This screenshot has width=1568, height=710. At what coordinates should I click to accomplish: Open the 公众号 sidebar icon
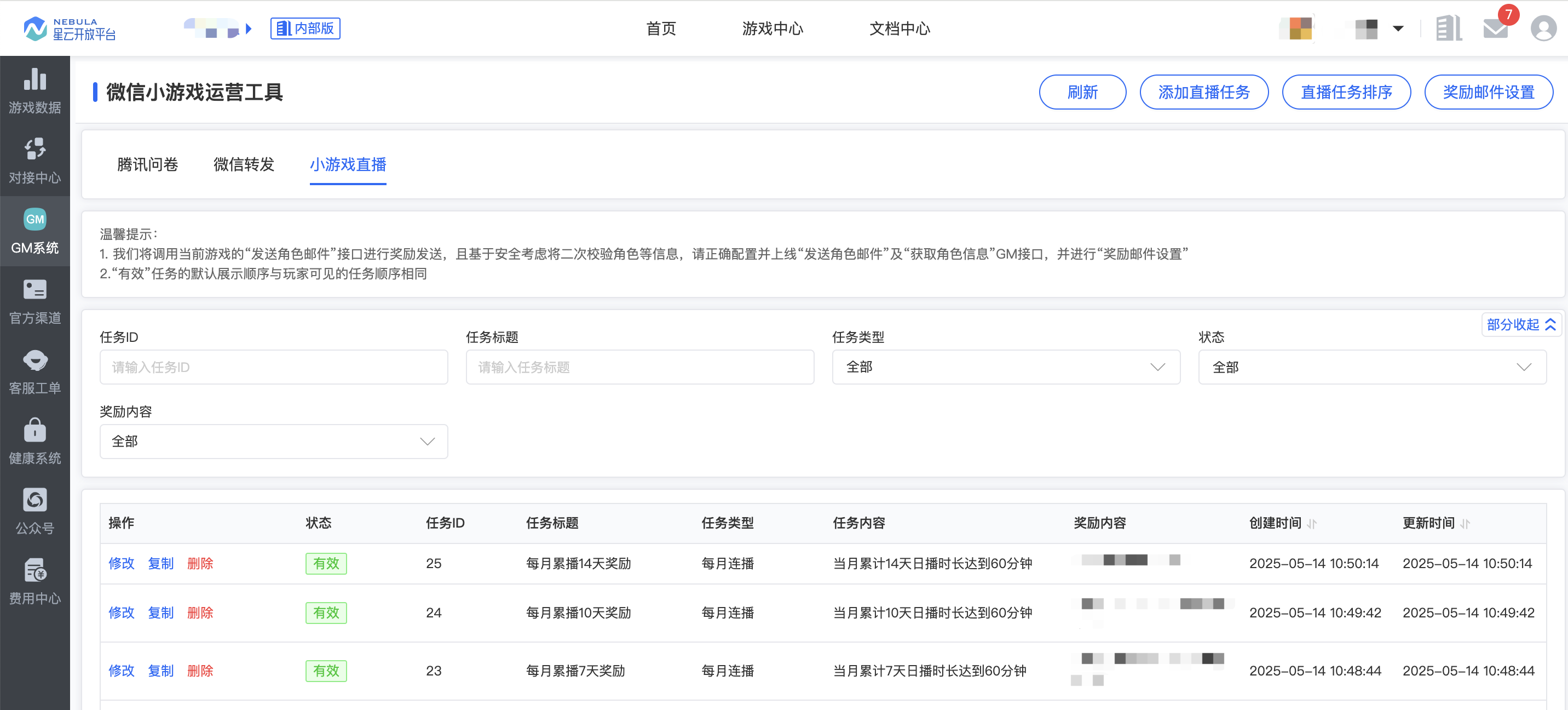coord(34,501)
